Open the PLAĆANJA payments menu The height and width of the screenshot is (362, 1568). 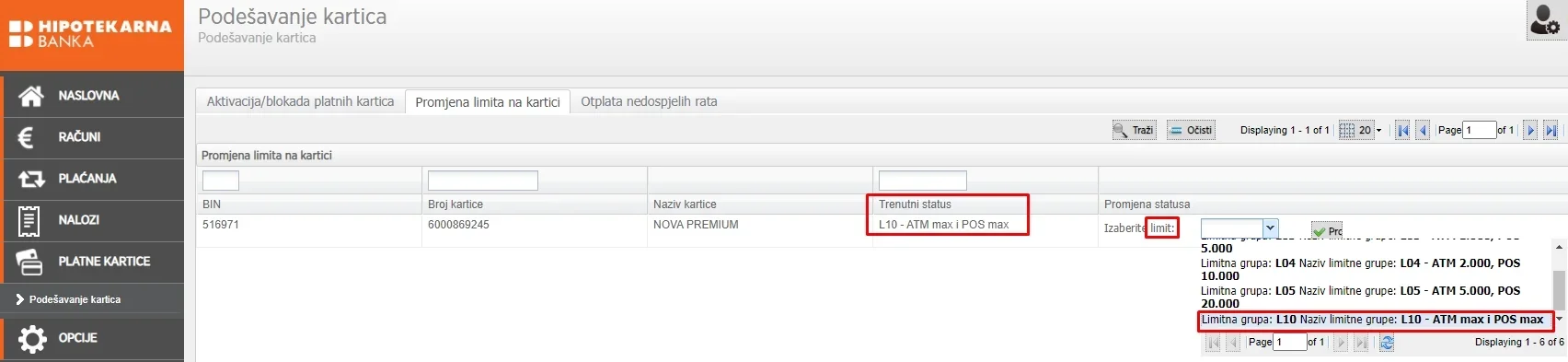click(92, 179)
